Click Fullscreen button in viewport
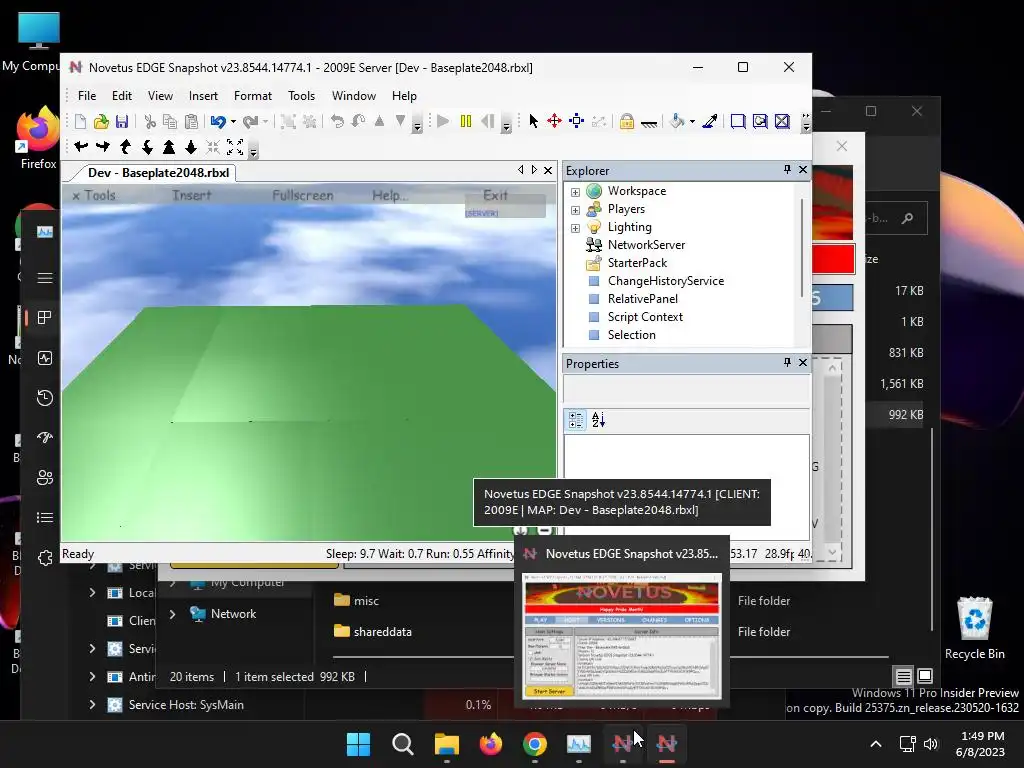This screenshot has height=768, width=1024. 302,195
